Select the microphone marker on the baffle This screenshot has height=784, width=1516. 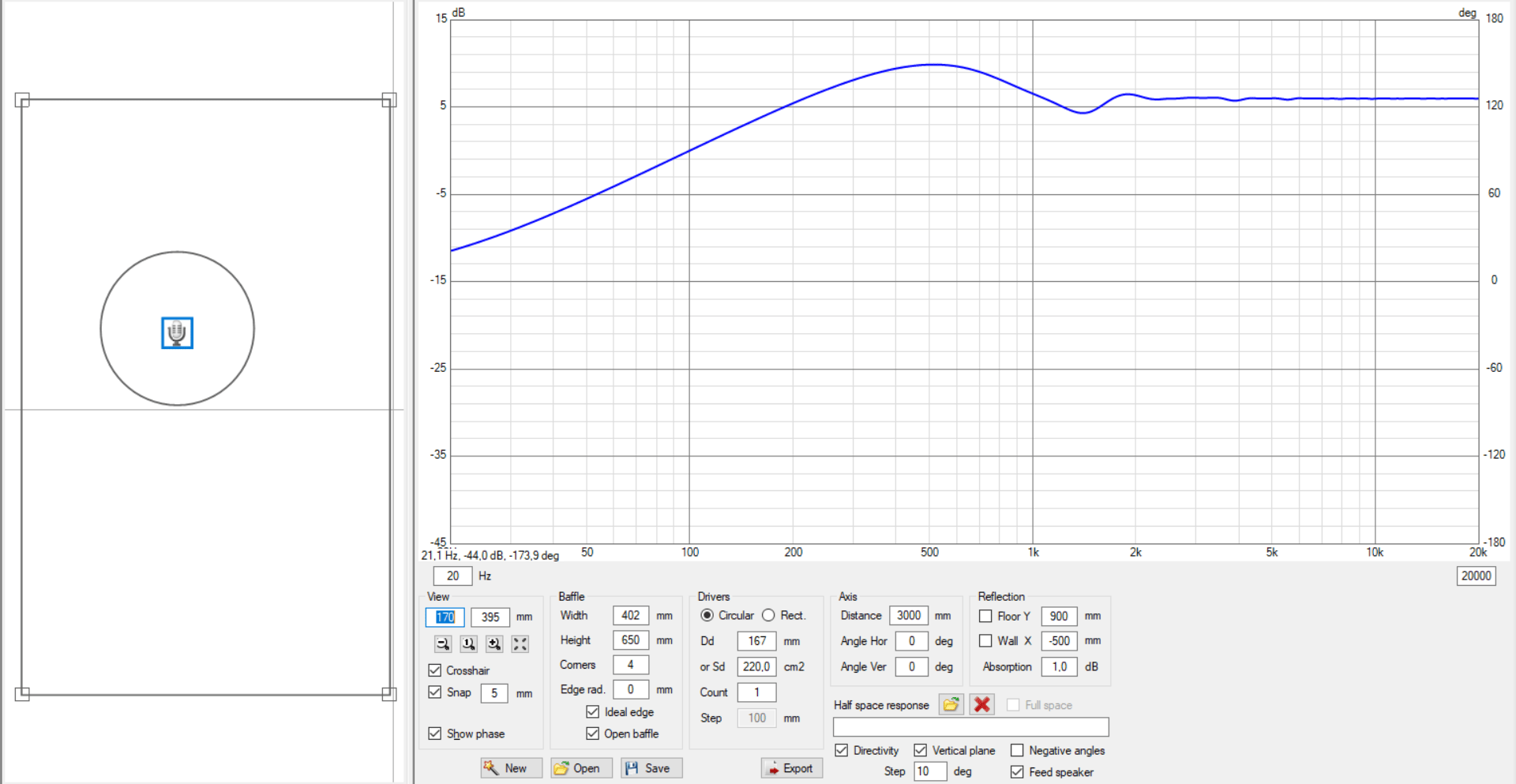177,333
